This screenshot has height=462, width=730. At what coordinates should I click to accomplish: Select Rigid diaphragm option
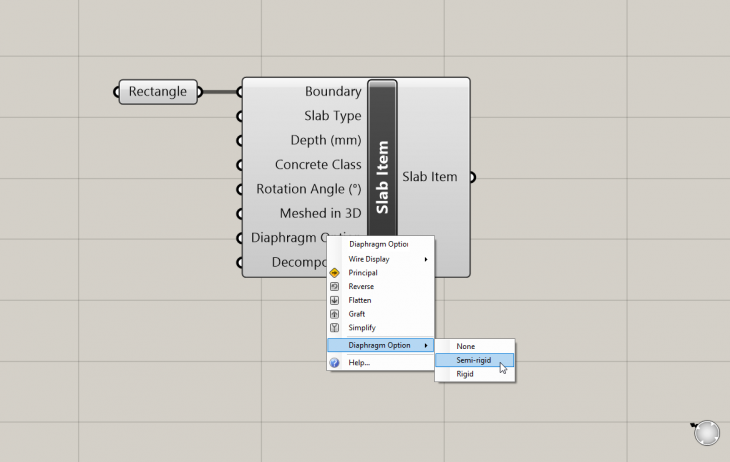(x=474, y=374)
